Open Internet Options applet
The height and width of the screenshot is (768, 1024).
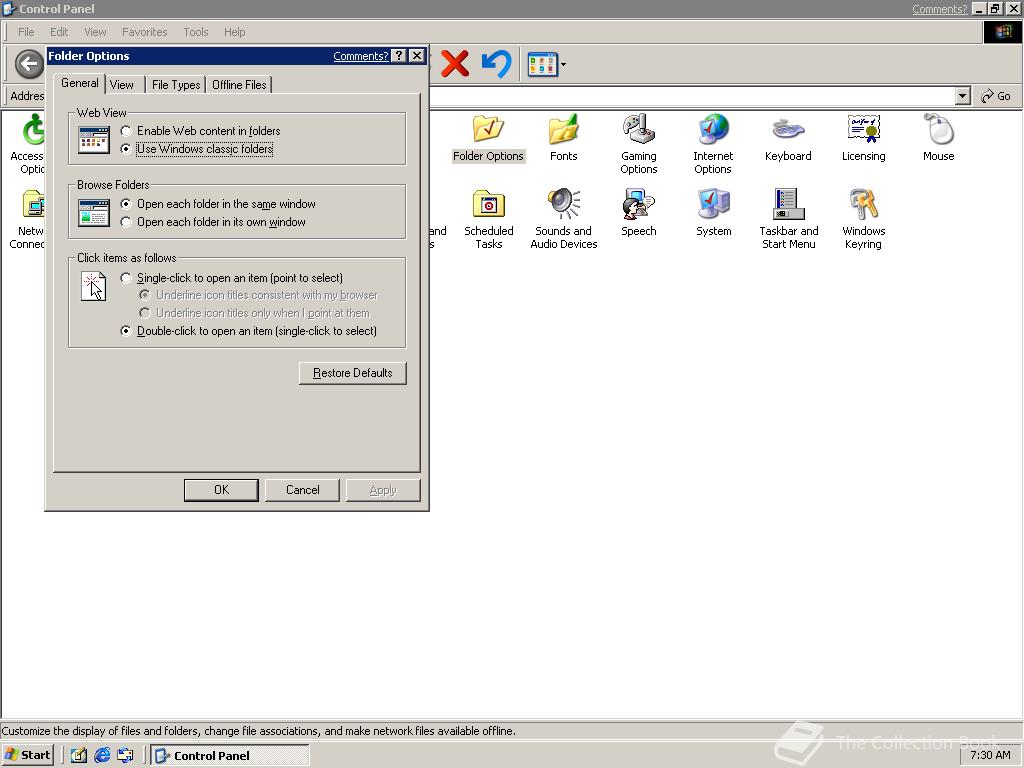point(713,144)
